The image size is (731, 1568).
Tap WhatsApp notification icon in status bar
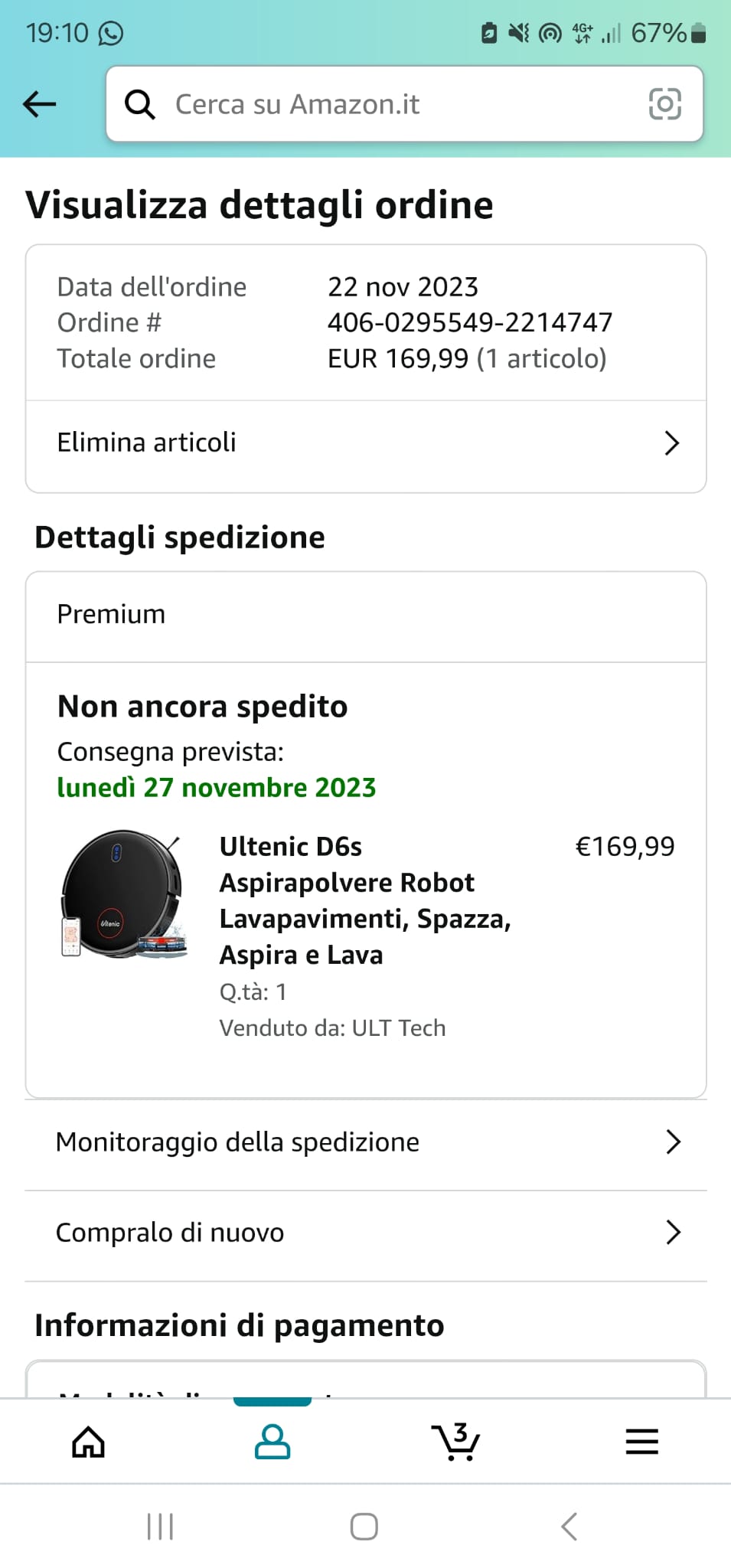click(x=111, y=33)
